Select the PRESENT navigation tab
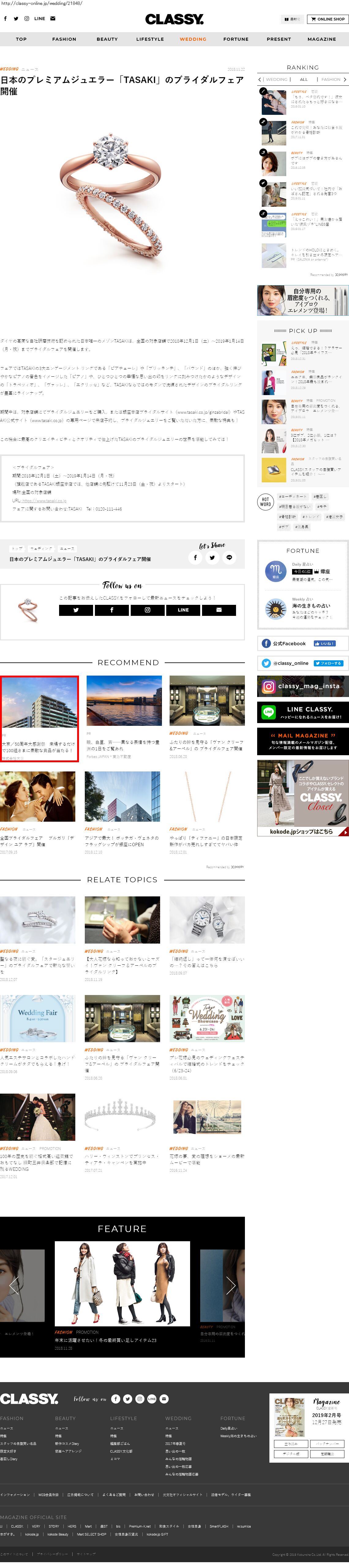The height and width of the screenshot is (1568, 349). click(x=279, y=39)
